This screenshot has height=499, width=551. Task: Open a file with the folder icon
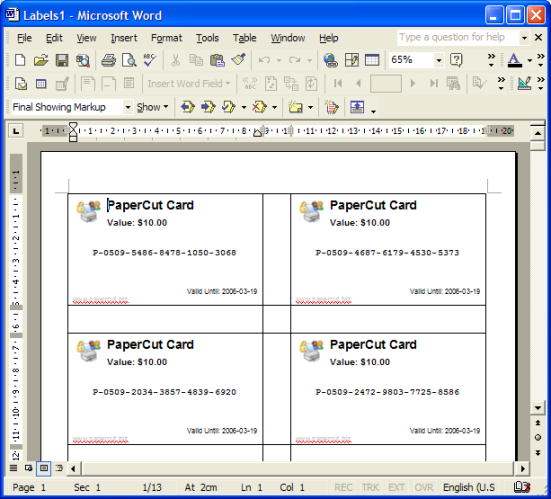pyautogui.click(x=41, y=60)
